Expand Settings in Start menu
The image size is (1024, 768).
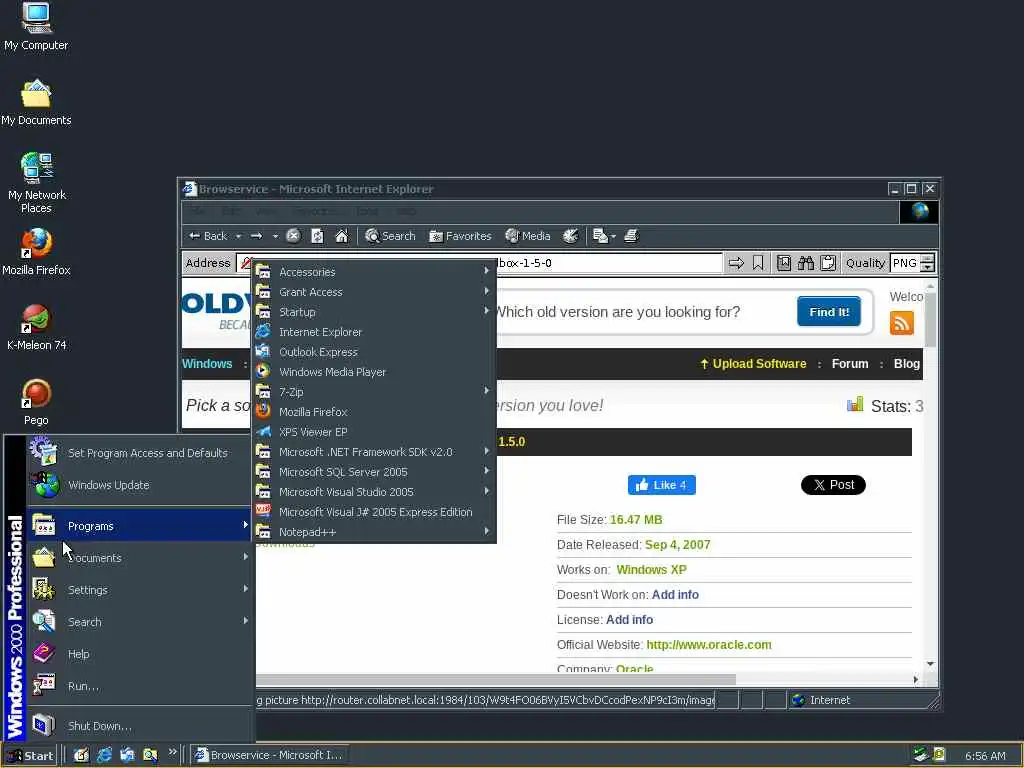click(x=138, y=590)
